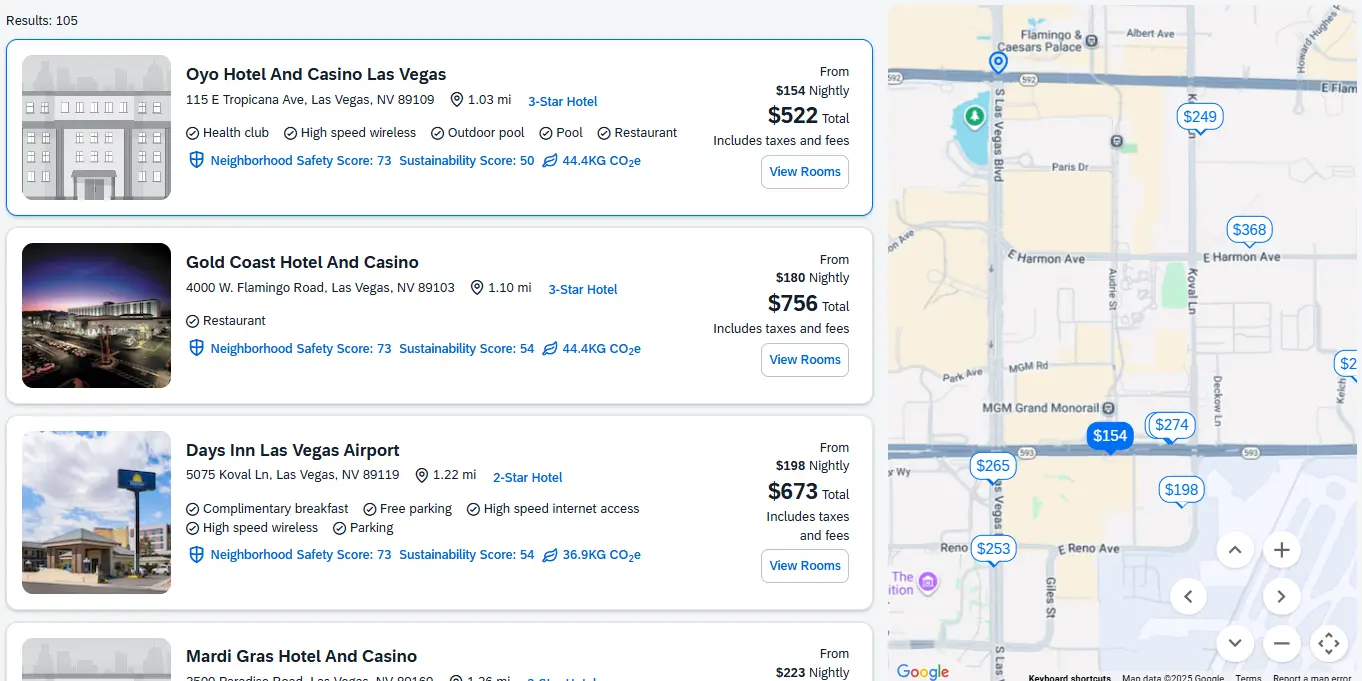Select the $253 map price marker
This screenshot has height=681, width=1362.
(993, 549)
